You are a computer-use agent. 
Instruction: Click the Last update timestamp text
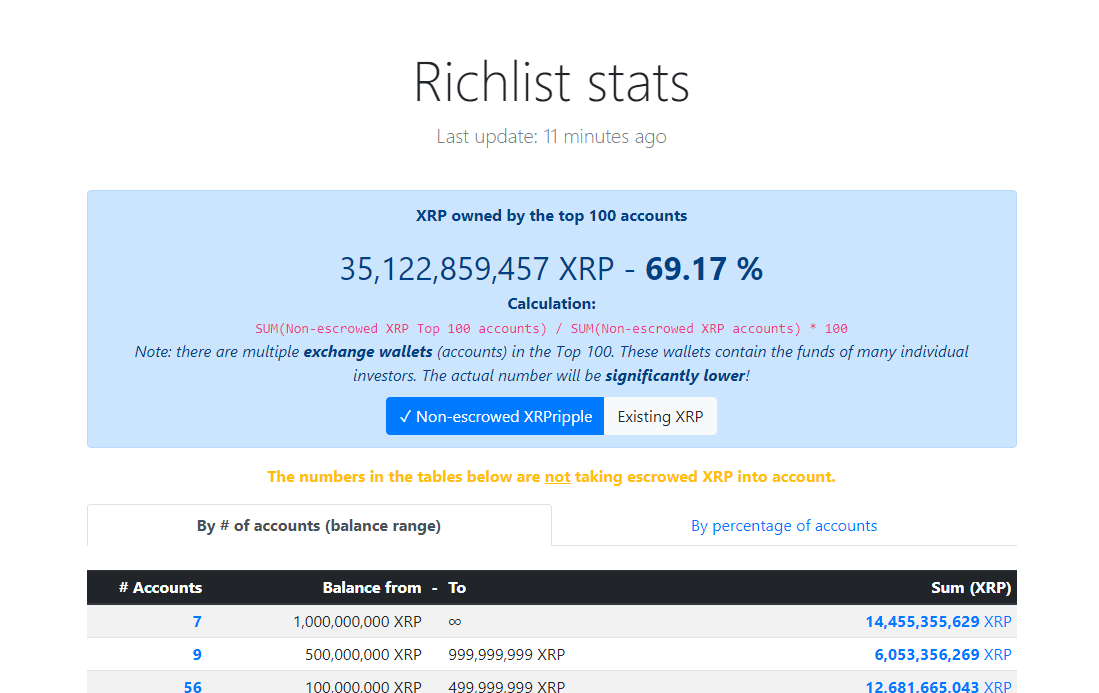pos(551,137)
